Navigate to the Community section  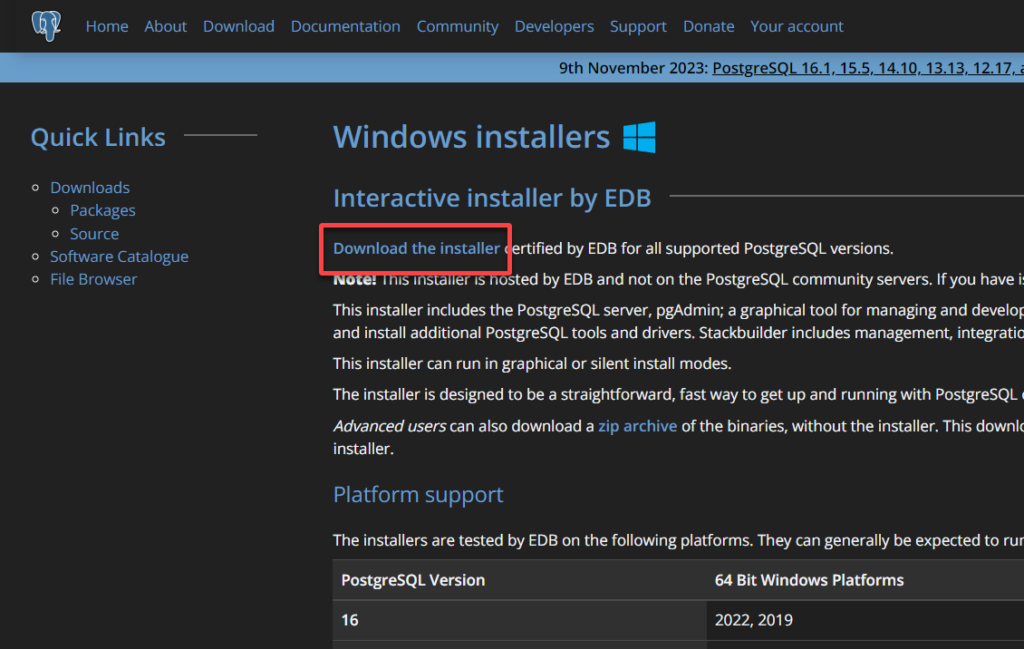pos(457,27)
